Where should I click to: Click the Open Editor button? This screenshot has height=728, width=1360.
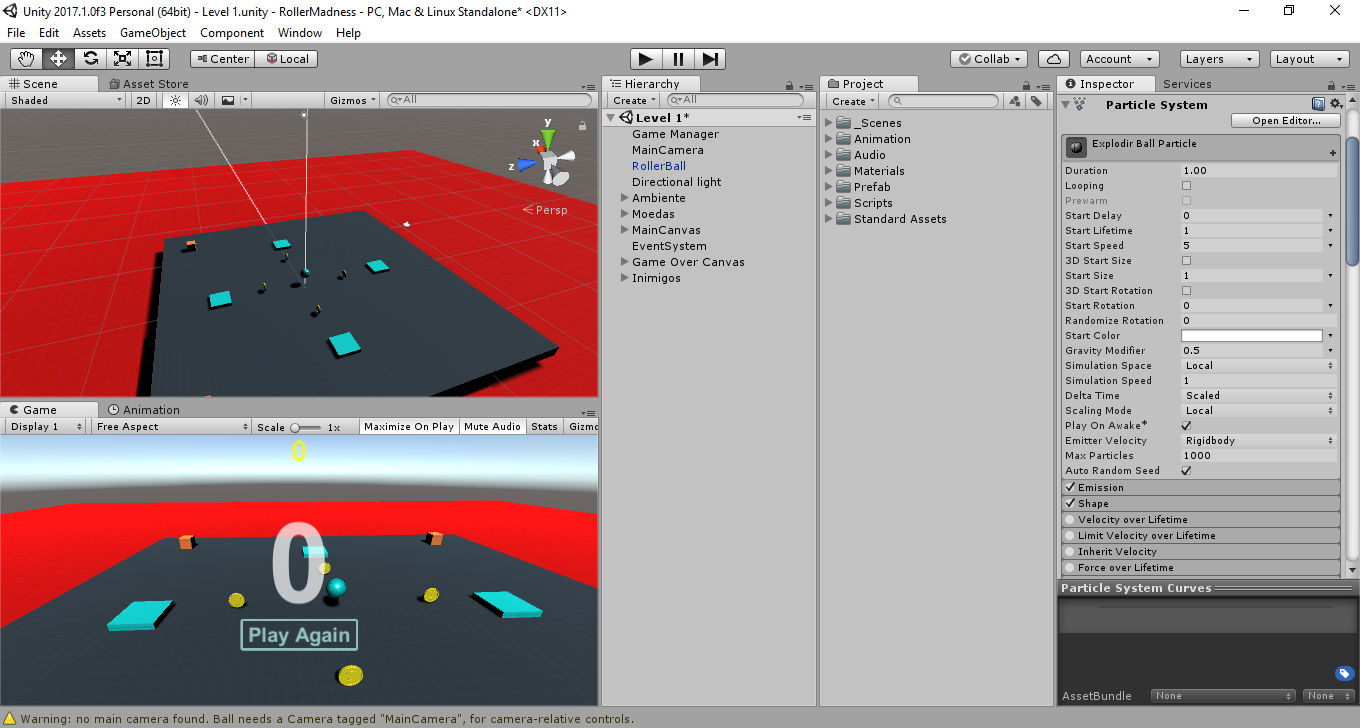point(1286,121)
